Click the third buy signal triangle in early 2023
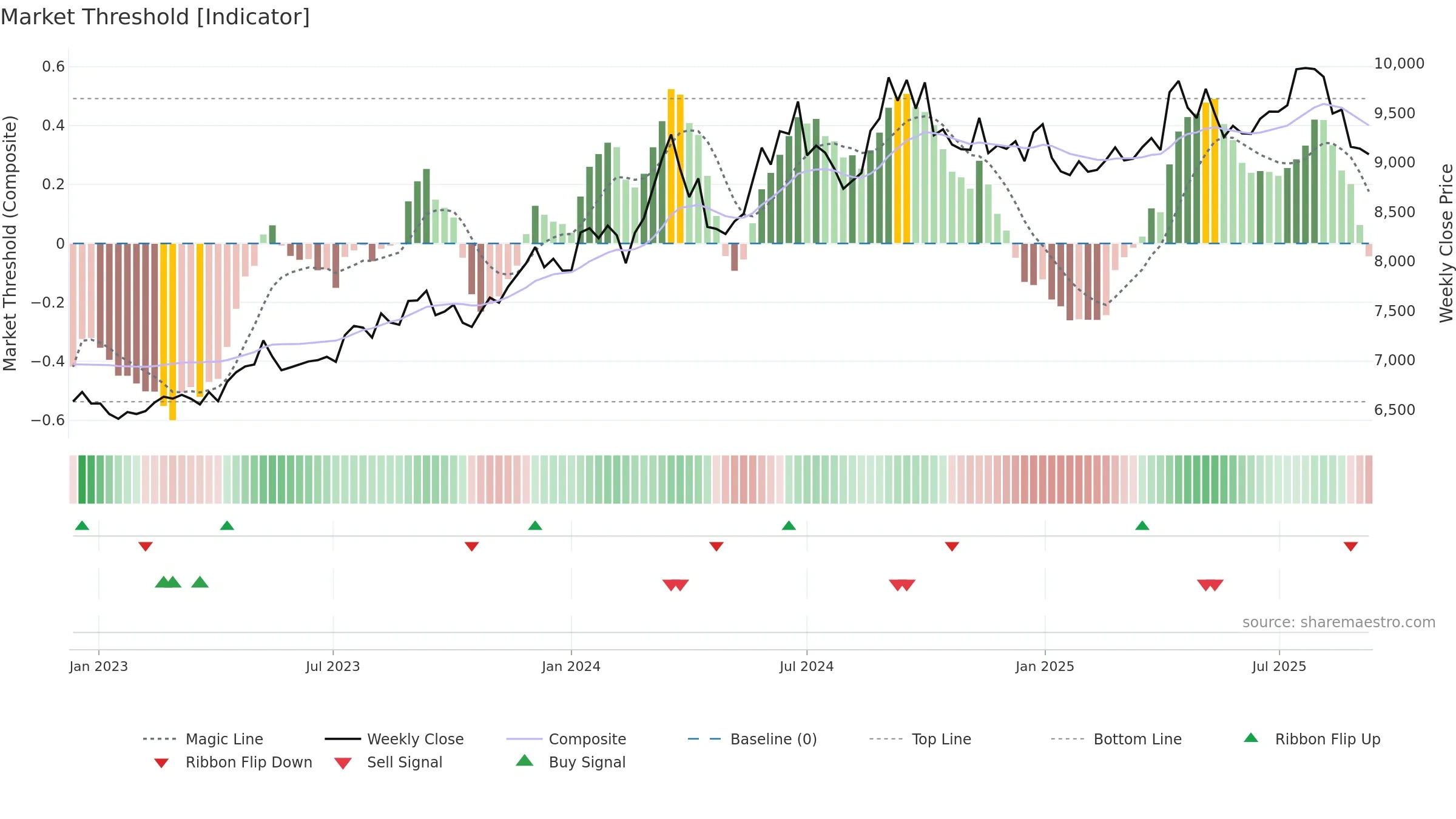Screen dimensions: 1456x819 tap(200, 582)
